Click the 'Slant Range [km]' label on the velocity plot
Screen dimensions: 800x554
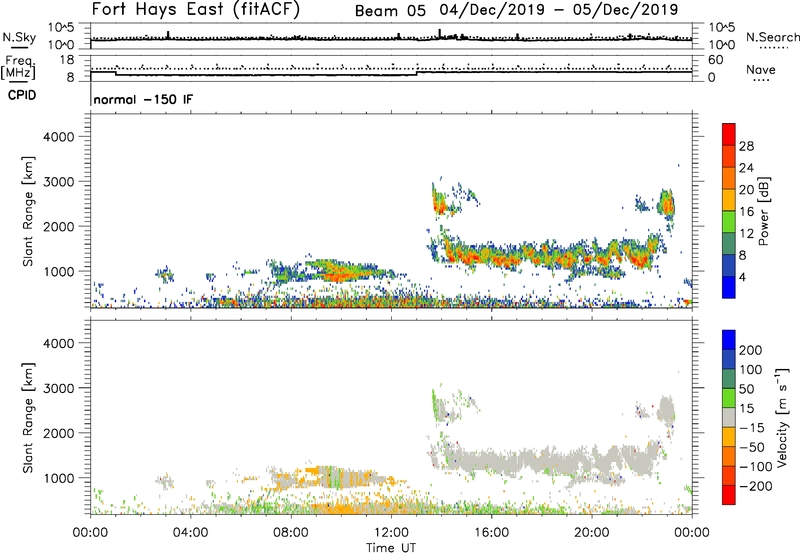coord(28,417)
